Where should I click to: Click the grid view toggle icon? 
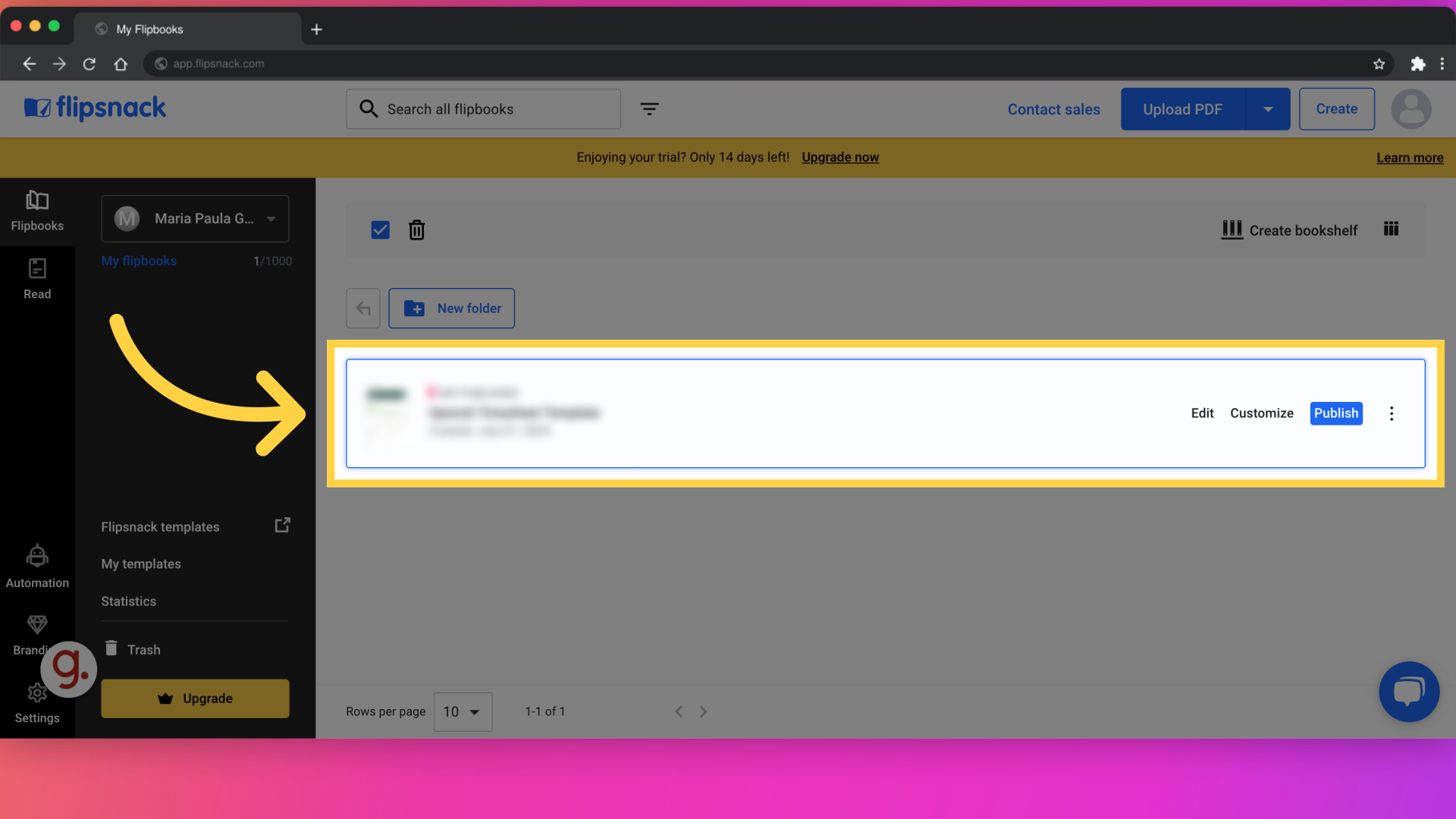point(1391,230)
